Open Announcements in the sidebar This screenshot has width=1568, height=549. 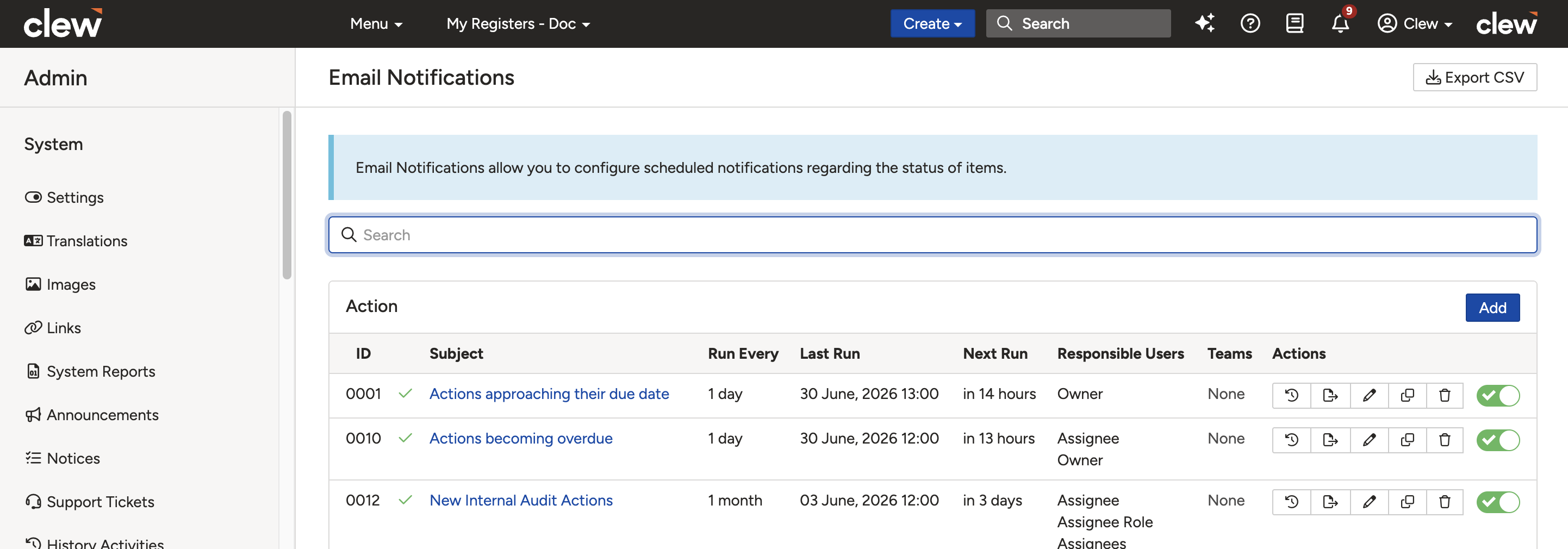tap(92, 415)
